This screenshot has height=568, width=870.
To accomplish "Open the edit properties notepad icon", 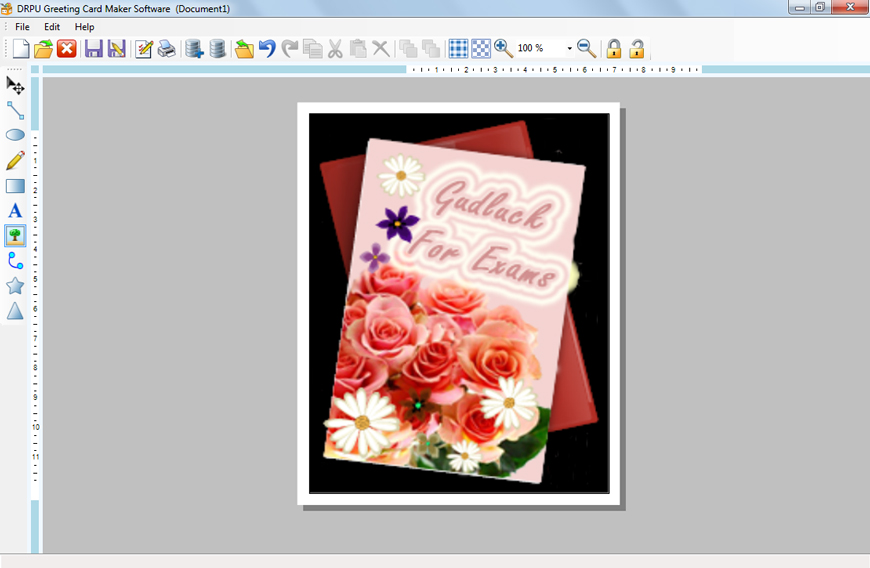I will [144, 49].
